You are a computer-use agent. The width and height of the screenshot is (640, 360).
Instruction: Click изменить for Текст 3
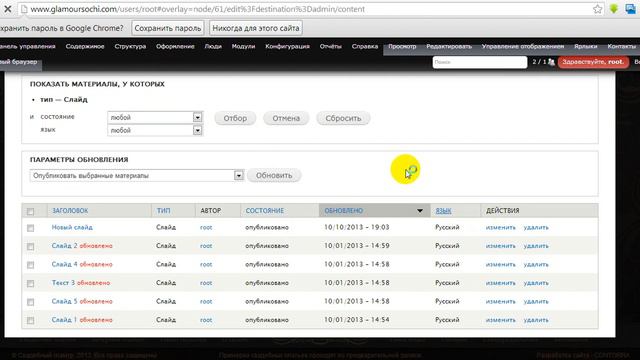[501, 282]
